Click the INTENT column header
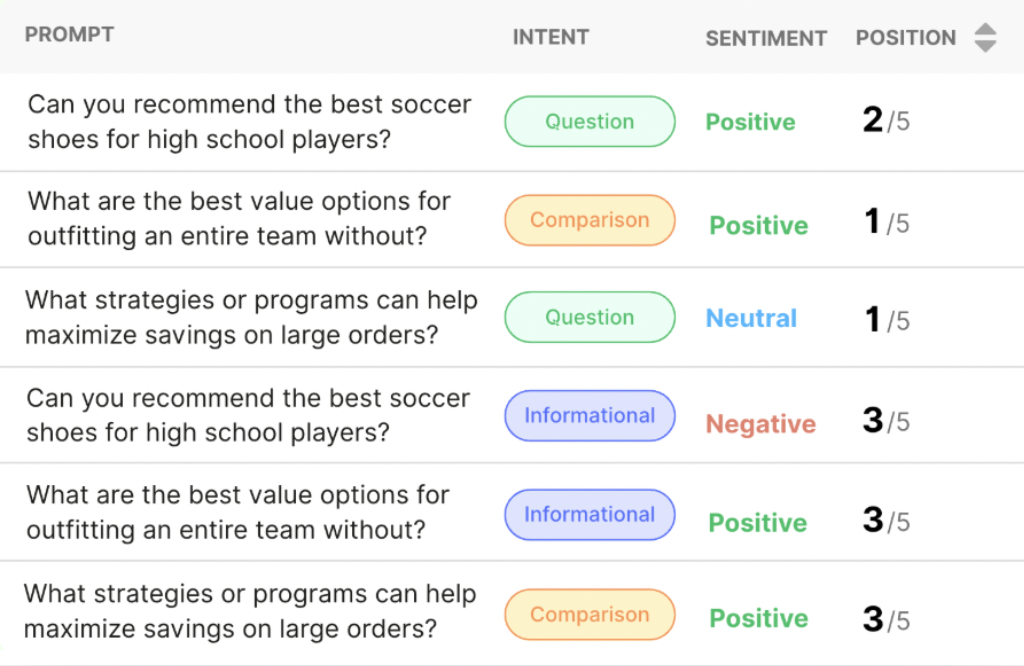Viewport: 1024px width, 666px height. tap(551, 37)
